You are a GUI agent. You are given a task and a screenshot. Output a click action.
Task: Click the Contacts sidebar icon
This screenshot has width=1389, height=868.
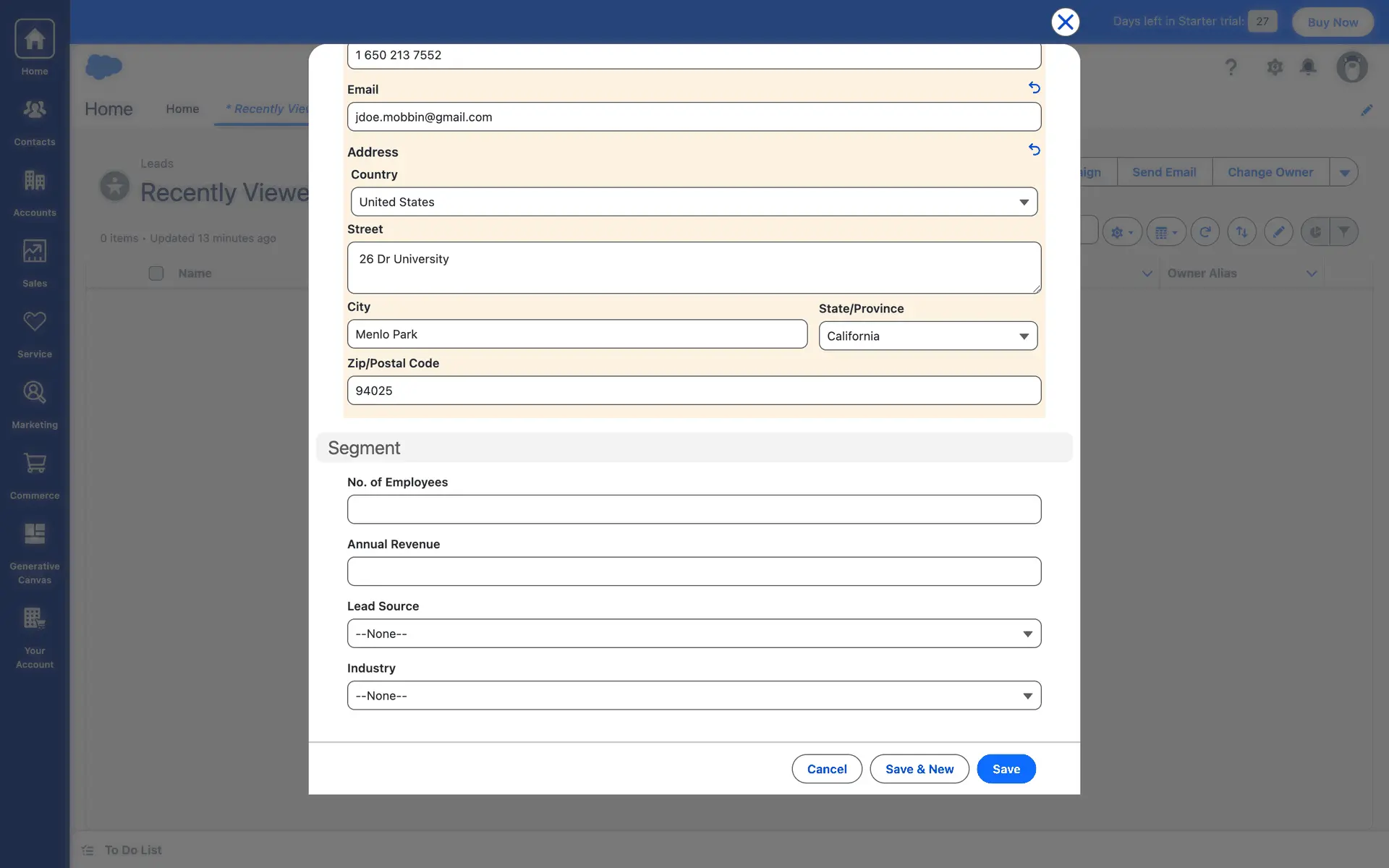pyautogui.click(x=34, y=110)
